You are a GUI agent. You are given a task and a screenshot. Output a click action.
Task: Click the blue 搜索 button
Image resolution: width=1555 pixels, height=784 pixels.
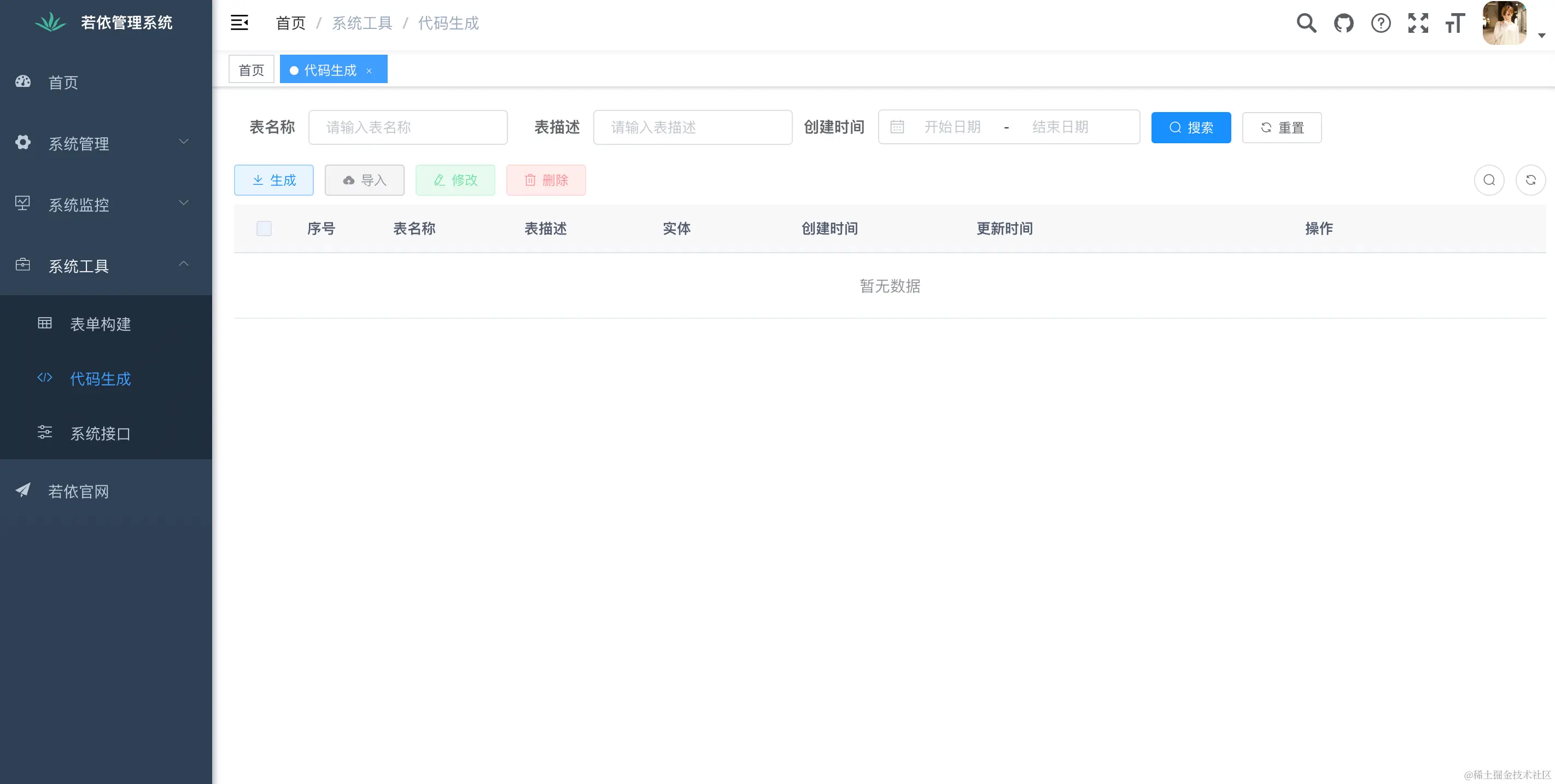click(x=1191, y=127)
